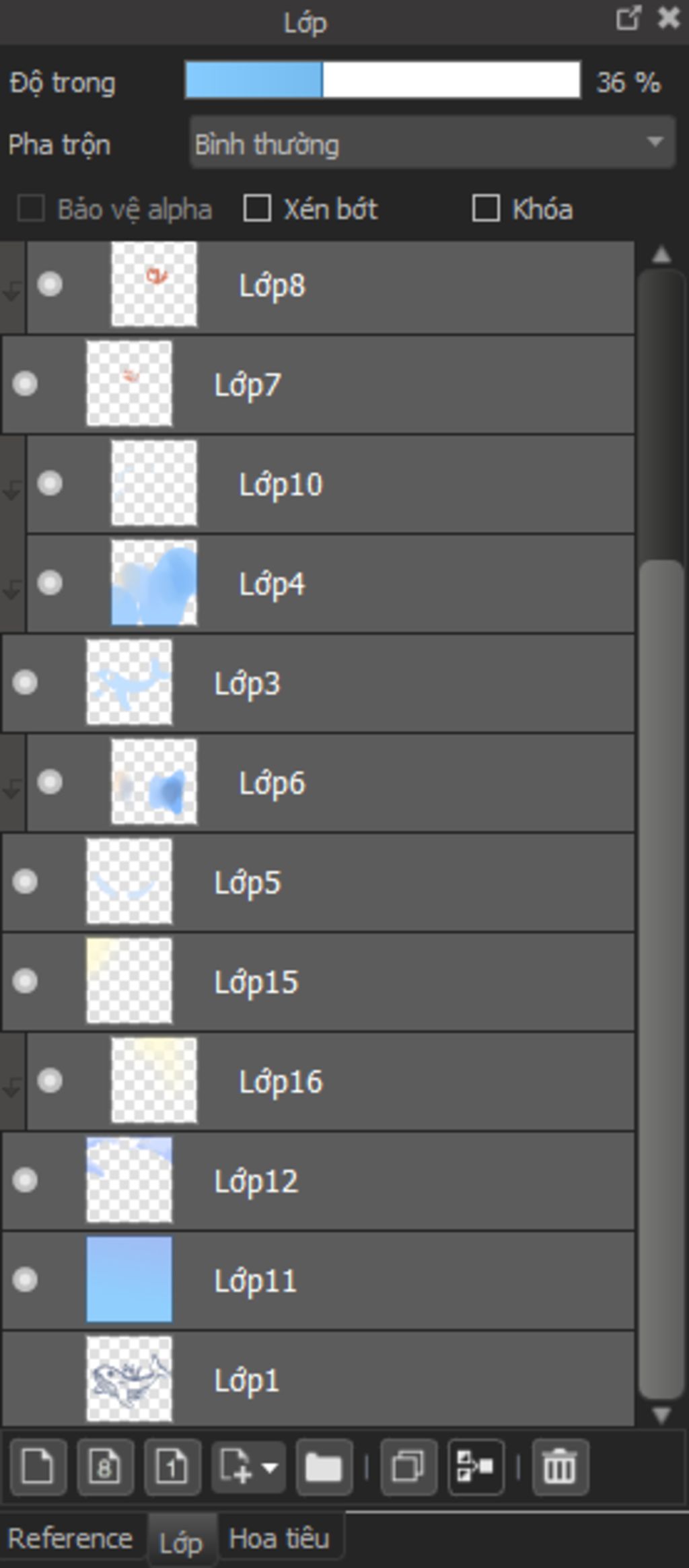The height and width of the screenshot is (1568, 689).
Task: Open the Hoa tiêu tab
Action: pos(279,1538)
